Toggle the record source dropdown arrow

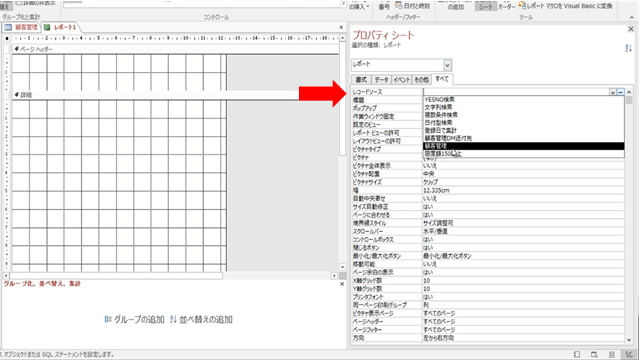coord(613,92)
